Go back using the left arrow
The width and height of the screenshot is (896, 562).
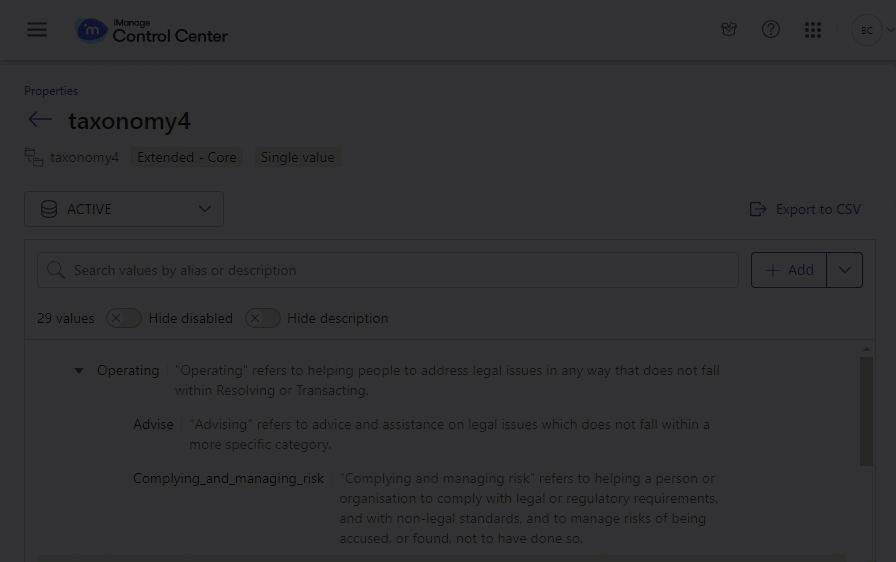(40, 120)
